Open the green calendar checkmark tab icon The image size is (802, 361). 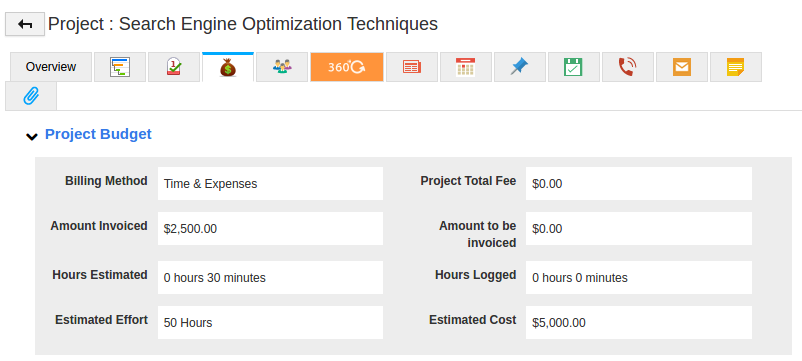[574, 67]
